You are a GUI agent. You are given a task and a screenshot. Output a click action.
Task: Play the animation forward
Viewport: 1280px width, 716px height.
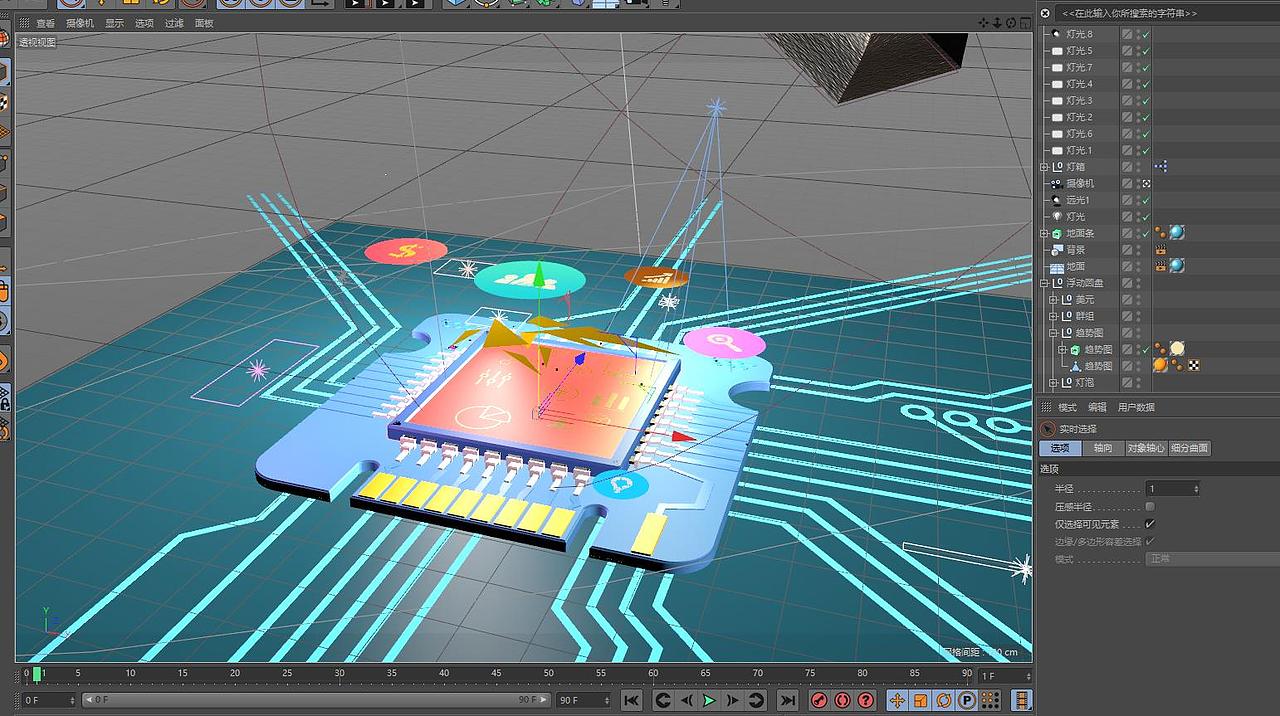pos(709,700)
